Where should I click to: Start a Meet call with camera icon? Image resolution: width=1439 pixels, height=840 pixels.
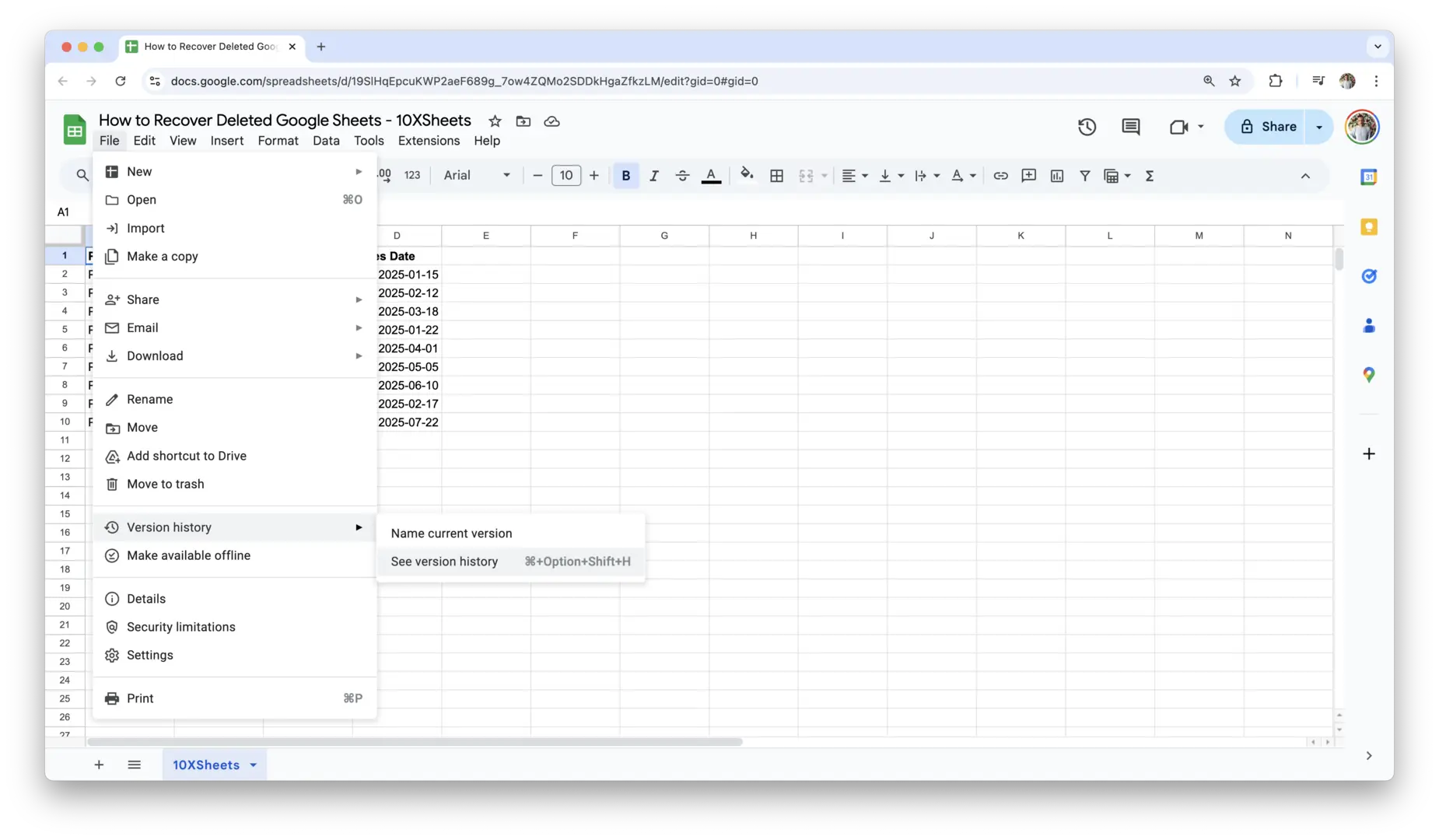1178,127
